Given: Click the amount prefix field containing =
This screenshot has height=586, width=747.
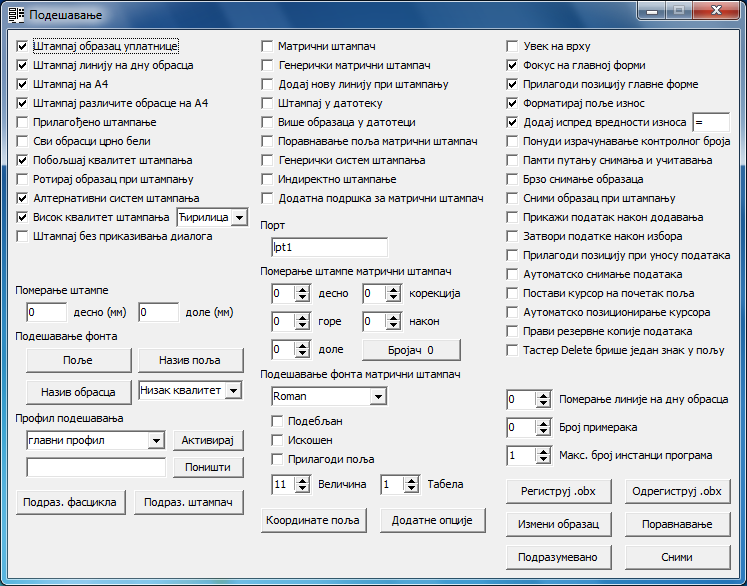Looking at the screenshot, I should click(x=711, y=122).
